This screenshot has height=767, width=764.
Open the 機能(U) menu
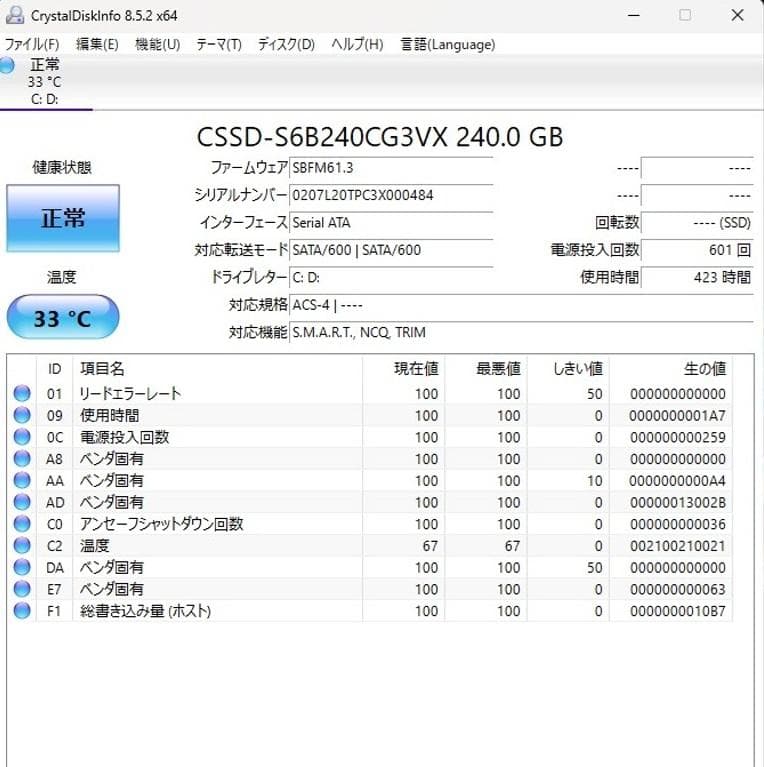[x=157, y=45]
